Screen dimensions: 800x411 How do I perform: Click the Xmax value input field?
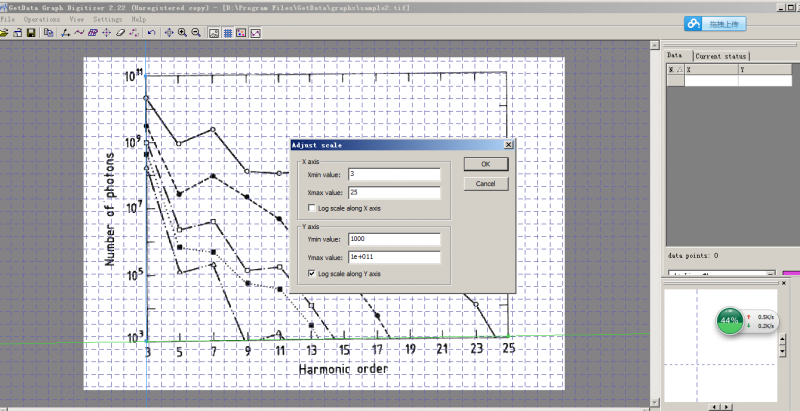[x=394, y=193]
